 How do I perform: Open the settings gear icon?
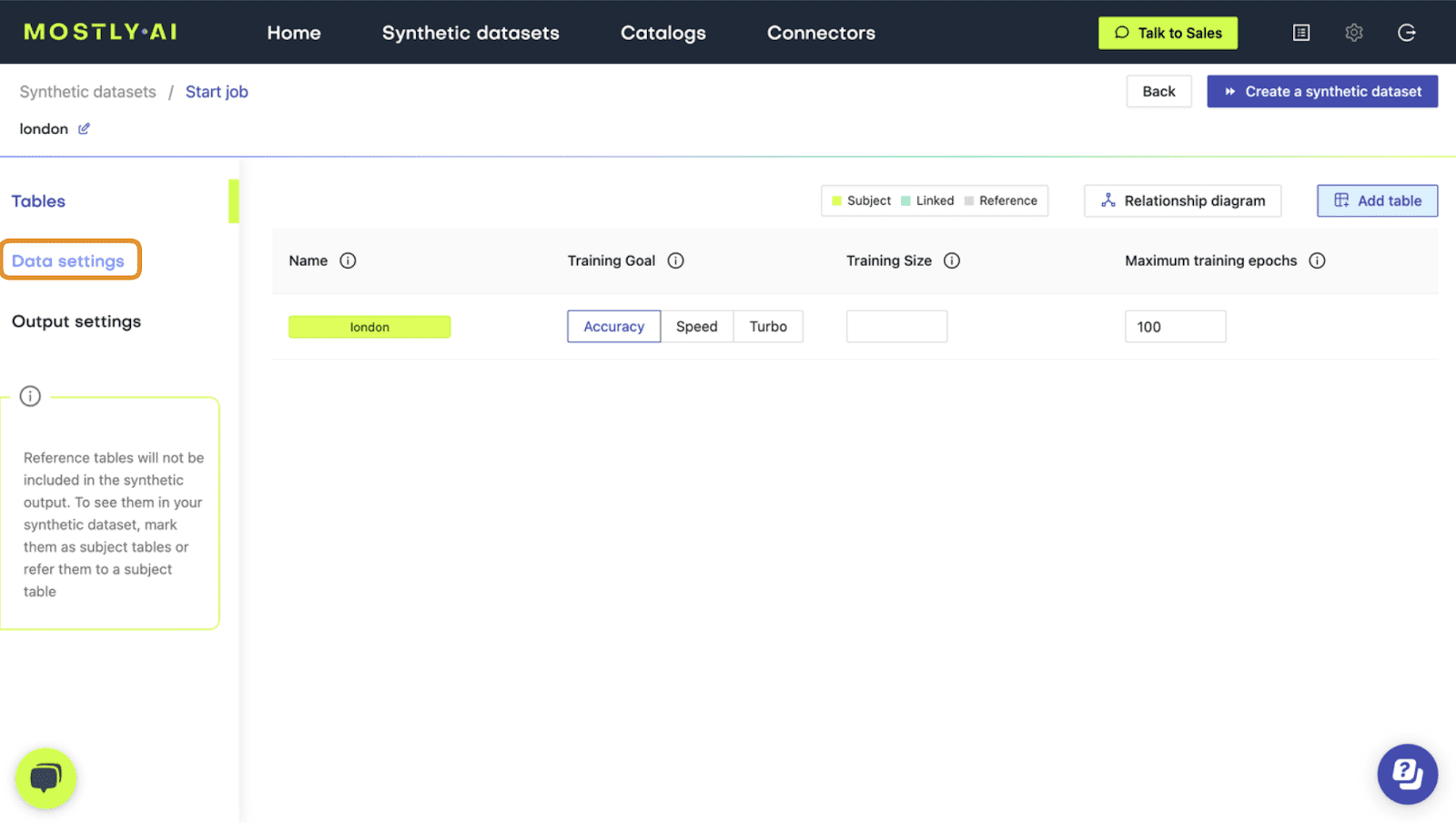[x=1354, y=33]
